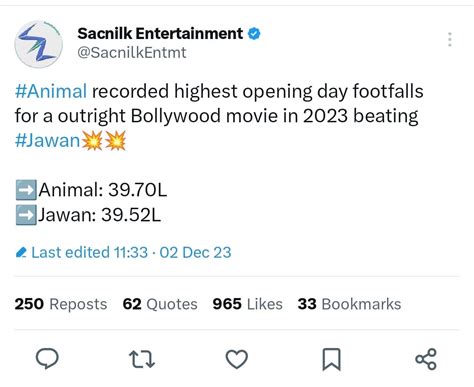Tap the repost arrows icon

pyautogui.click(x=142, y=359)
